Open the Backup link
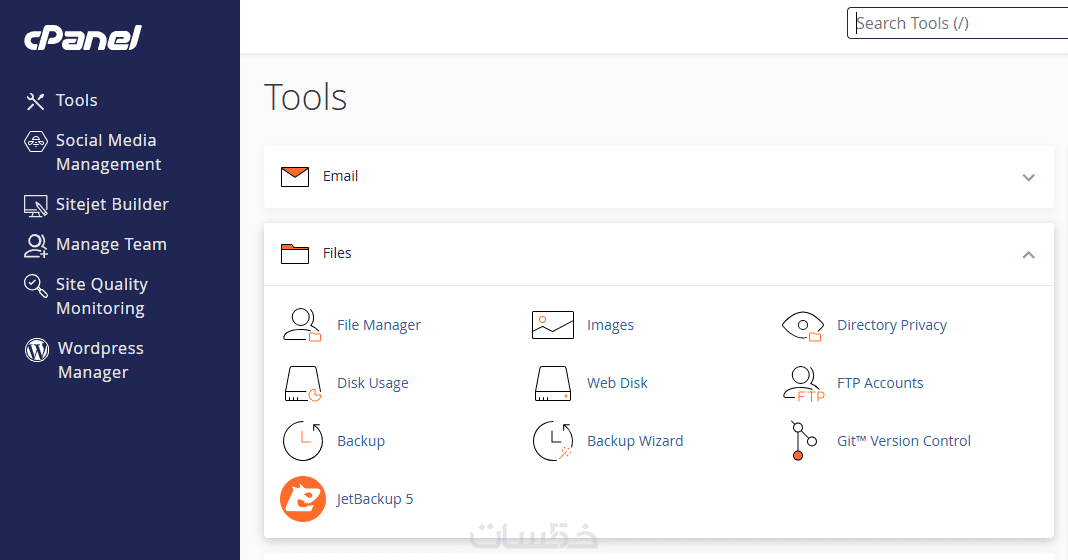This screenshot has height=560, width=1068. tap(361, 441)
